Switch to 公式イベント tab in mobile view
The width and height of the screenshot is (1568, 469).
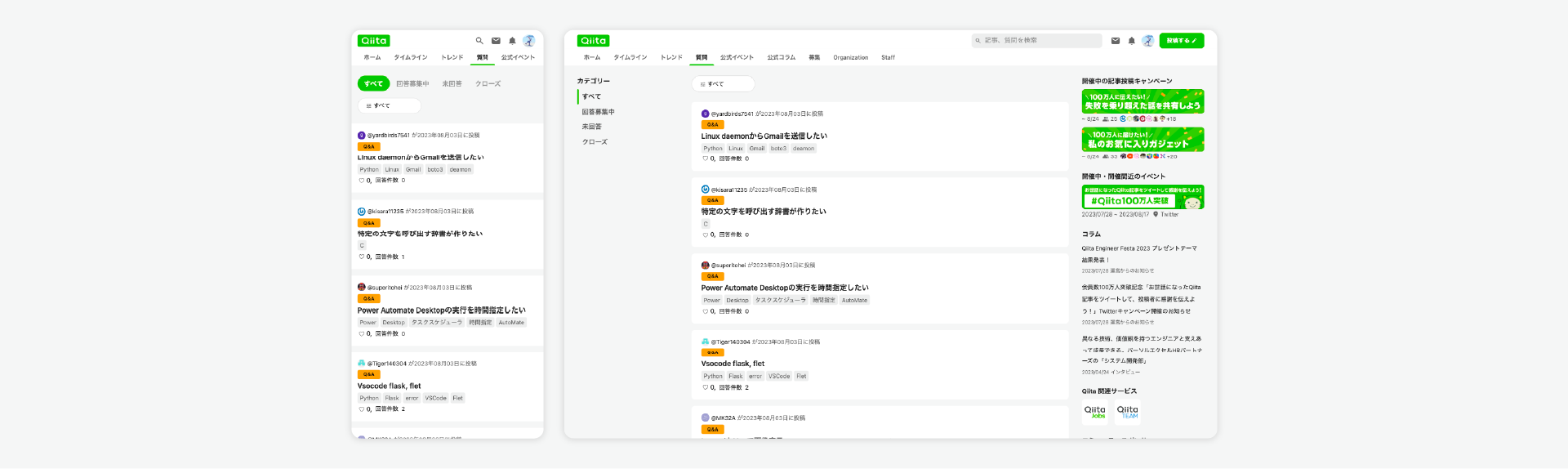tap(519, 57)
